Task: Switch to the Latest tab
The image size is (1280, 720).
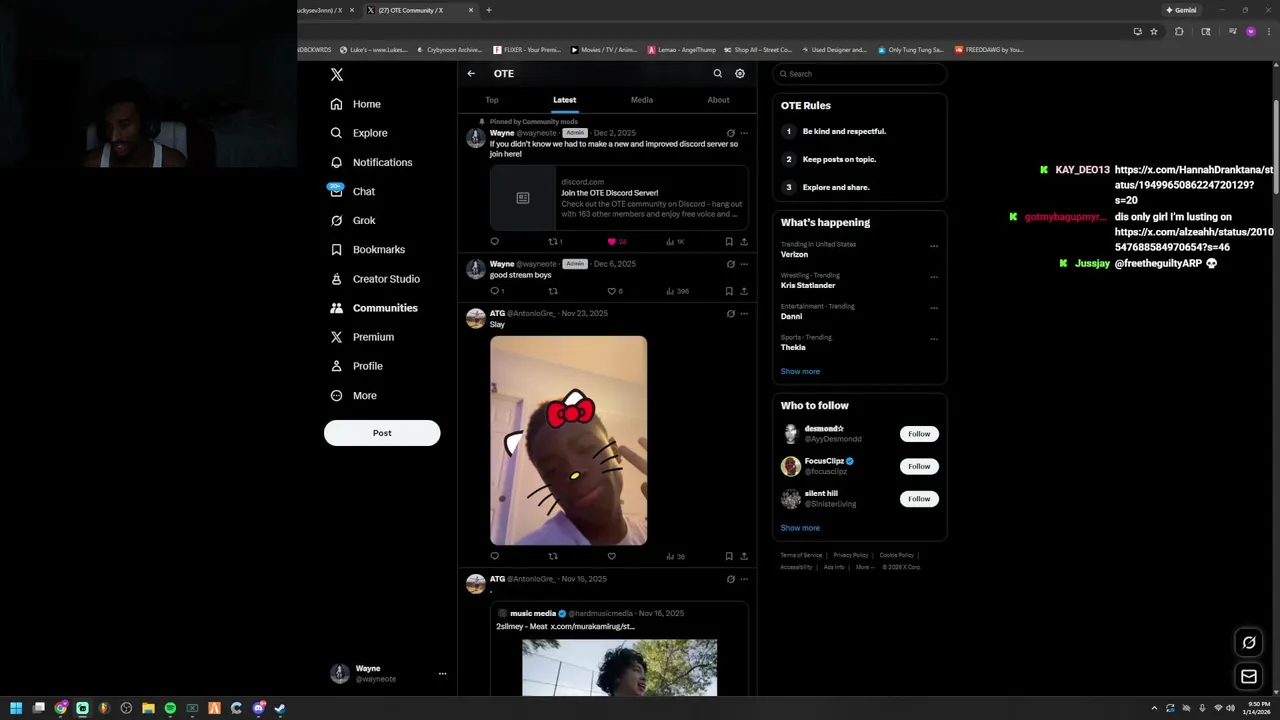Action: pyautogui.click(x=565, y=100)
